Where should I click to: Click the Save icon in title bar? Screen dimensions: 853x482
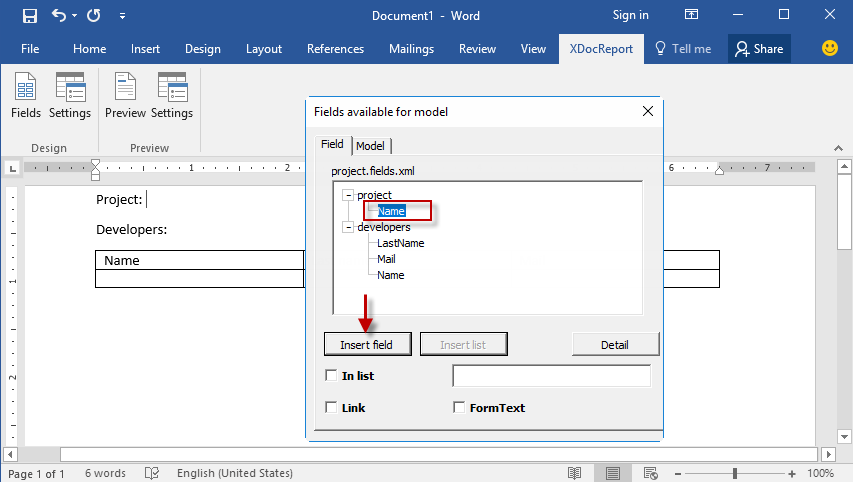[29, 16]
